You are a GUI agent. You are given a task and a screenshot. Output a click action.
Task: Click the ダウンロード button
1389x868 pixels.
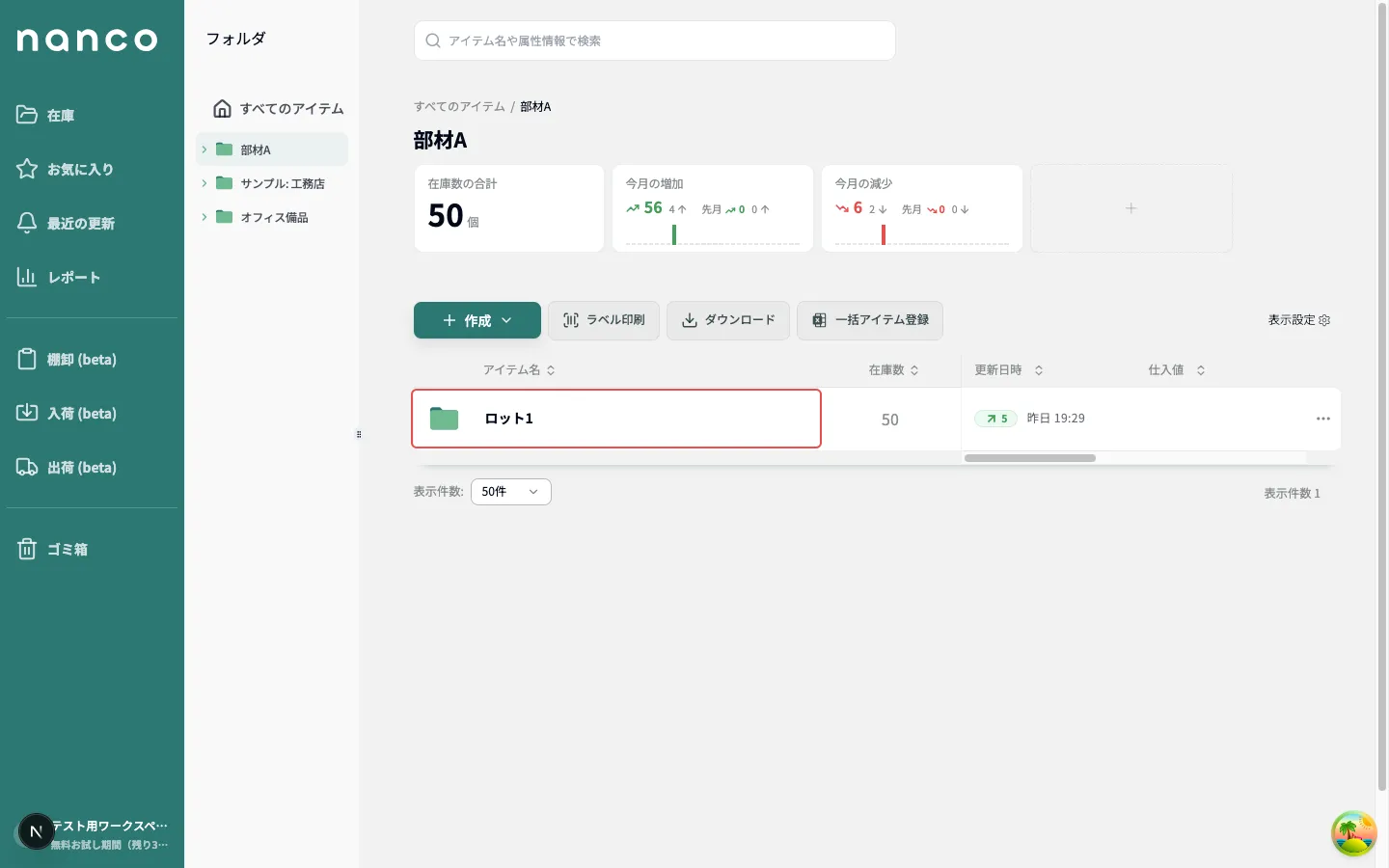pos(728,320)
